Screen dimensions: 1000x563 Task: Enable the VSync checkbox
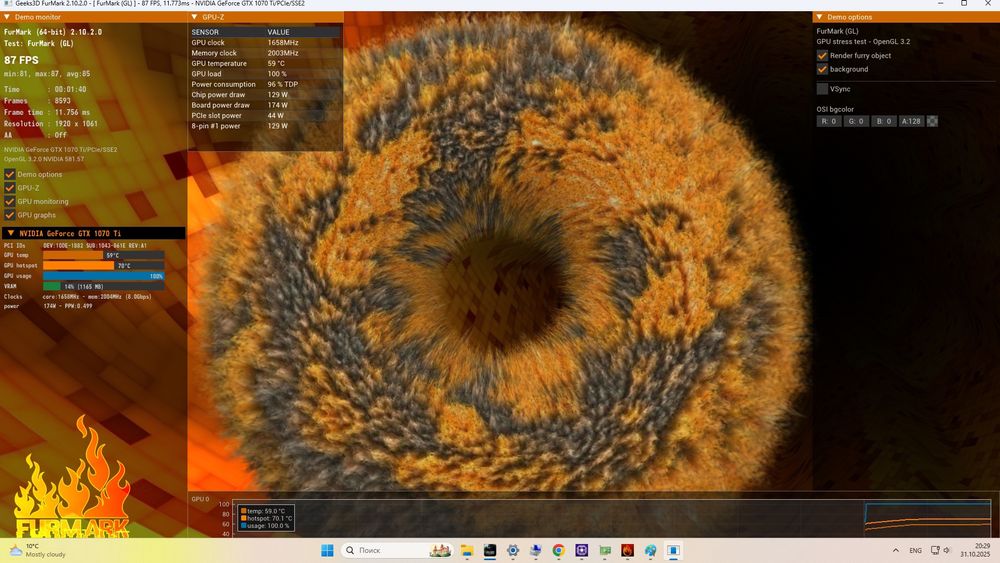click(822, 89)
